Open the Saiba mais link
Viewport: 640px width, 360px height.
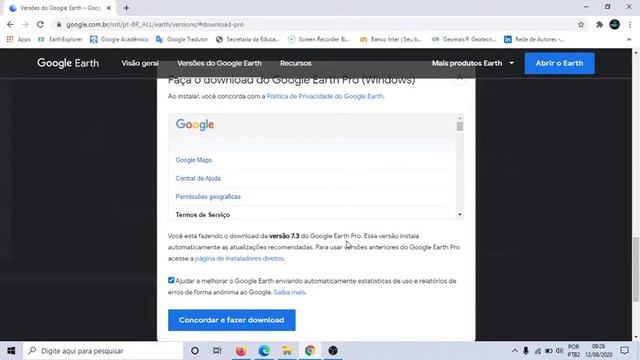click(x=289, y=292)
